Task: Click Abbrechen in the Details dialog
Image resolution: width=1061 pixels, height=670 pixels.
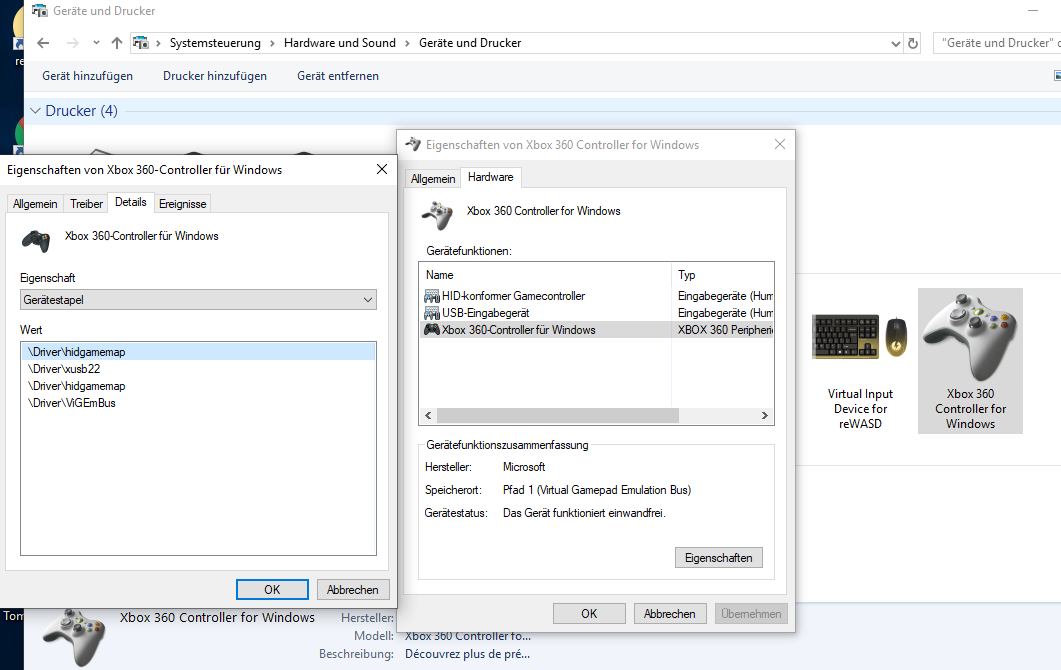Action: pyautogui.click(x=352, y=589)
